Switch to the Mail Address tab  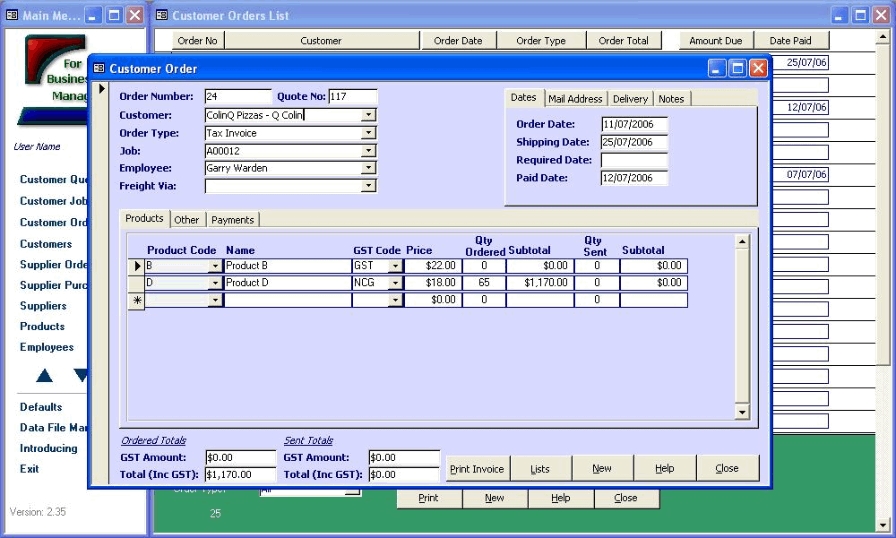click(575, 99)
